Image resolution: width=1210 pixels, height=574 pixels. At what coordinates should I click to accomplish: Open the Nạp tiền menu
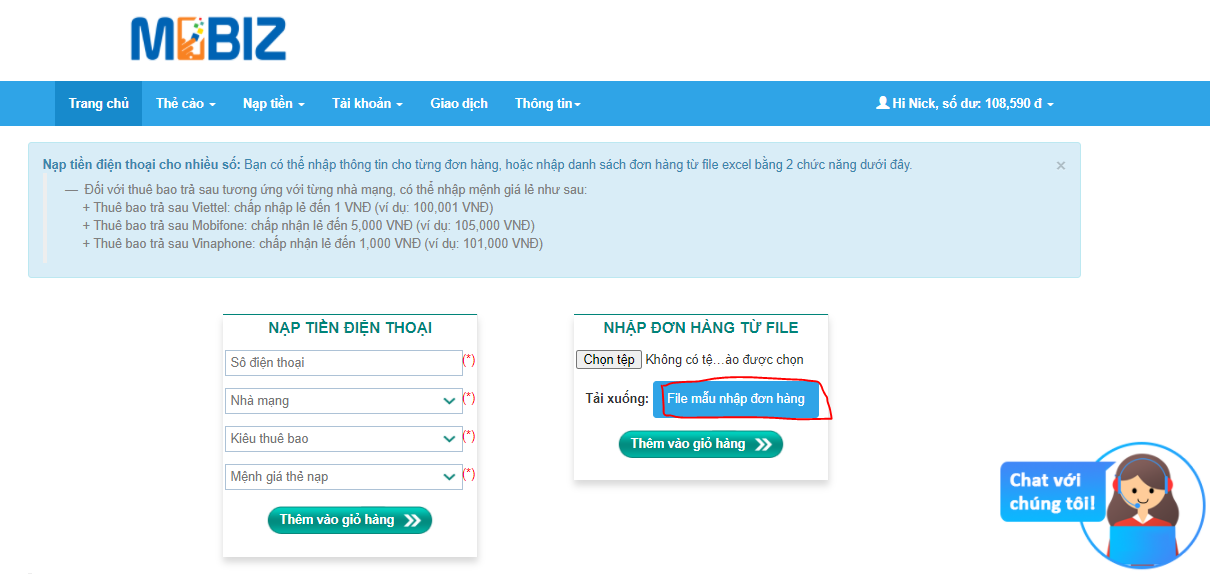tap(273, 104)
